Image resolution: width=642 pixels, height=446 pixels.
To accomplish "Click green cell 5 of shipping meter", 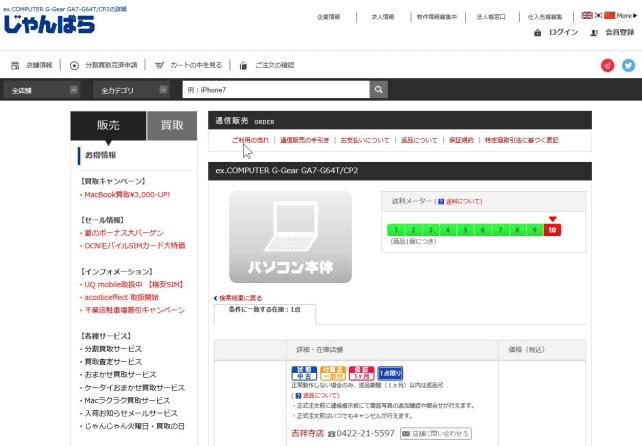I will [465, 230].
